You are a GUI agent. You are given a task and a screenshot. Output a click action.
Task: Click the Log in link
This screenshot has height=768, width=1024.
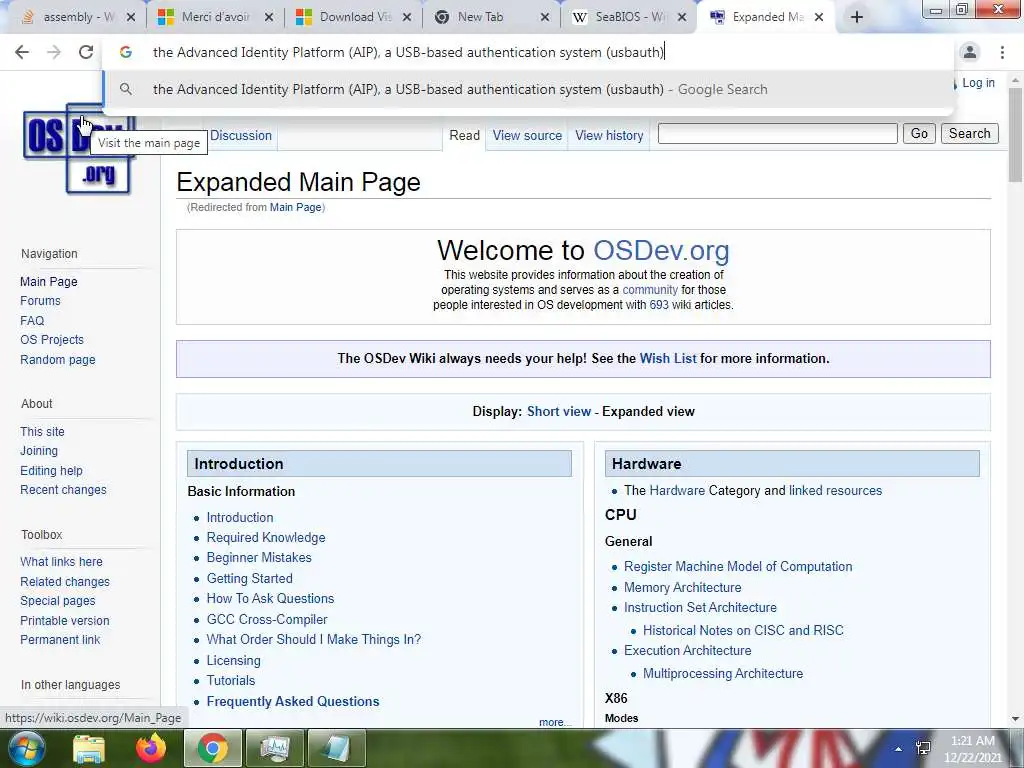978,83
